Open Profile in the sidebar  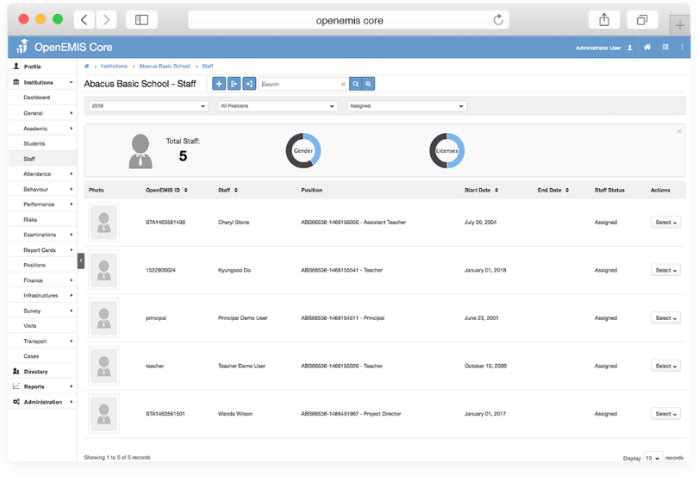43,66
